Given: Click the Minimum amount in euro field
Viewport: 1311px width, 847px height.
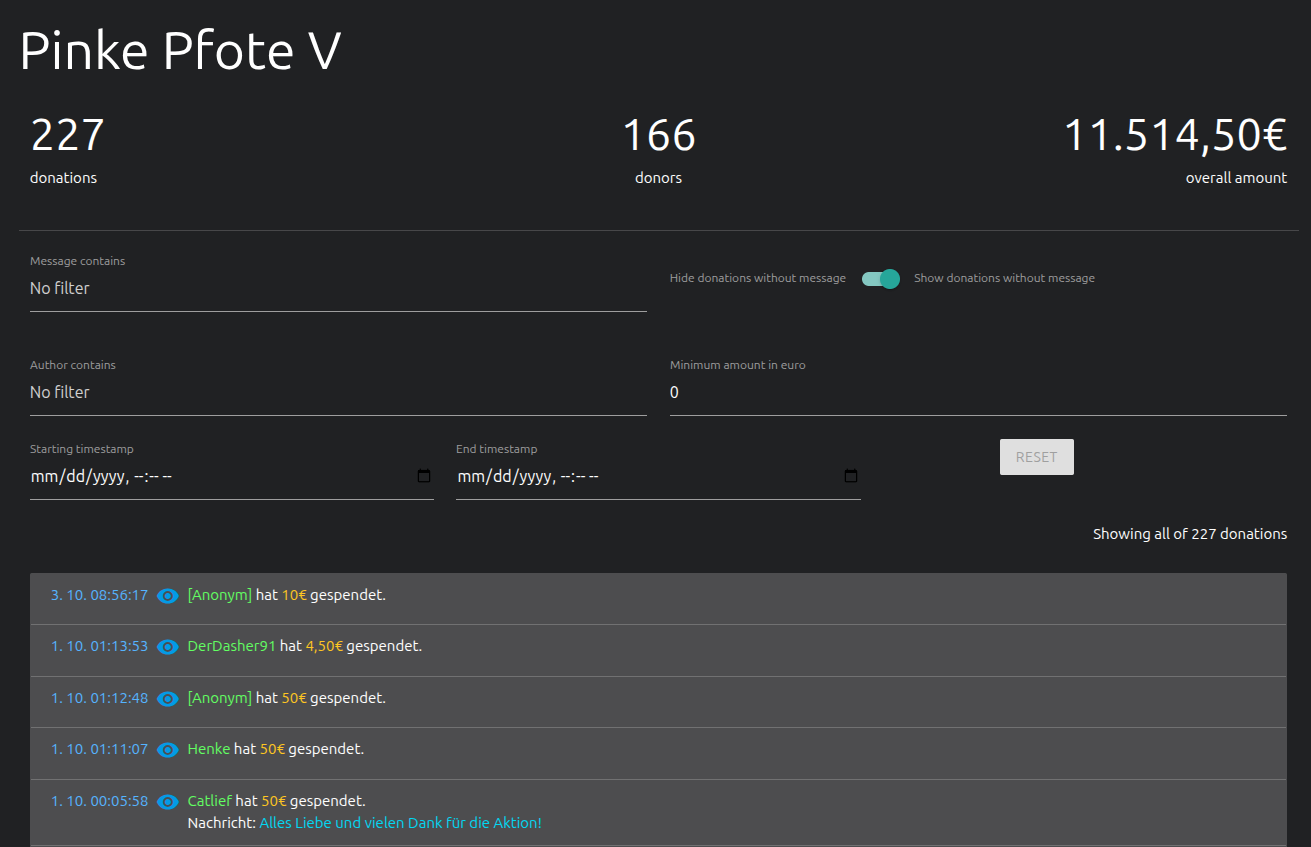Looking at the screenshot, I should click(977, 393).
